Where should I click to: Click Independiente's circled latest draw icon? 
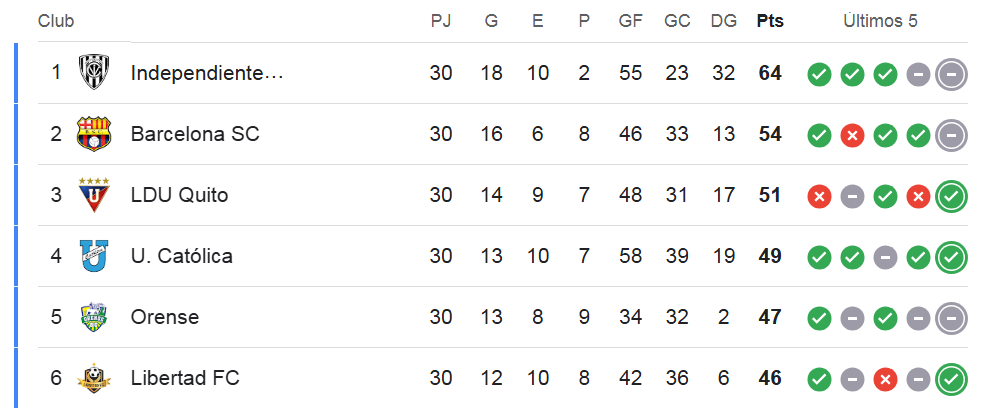pyautogui.click(x=951, y=73)
